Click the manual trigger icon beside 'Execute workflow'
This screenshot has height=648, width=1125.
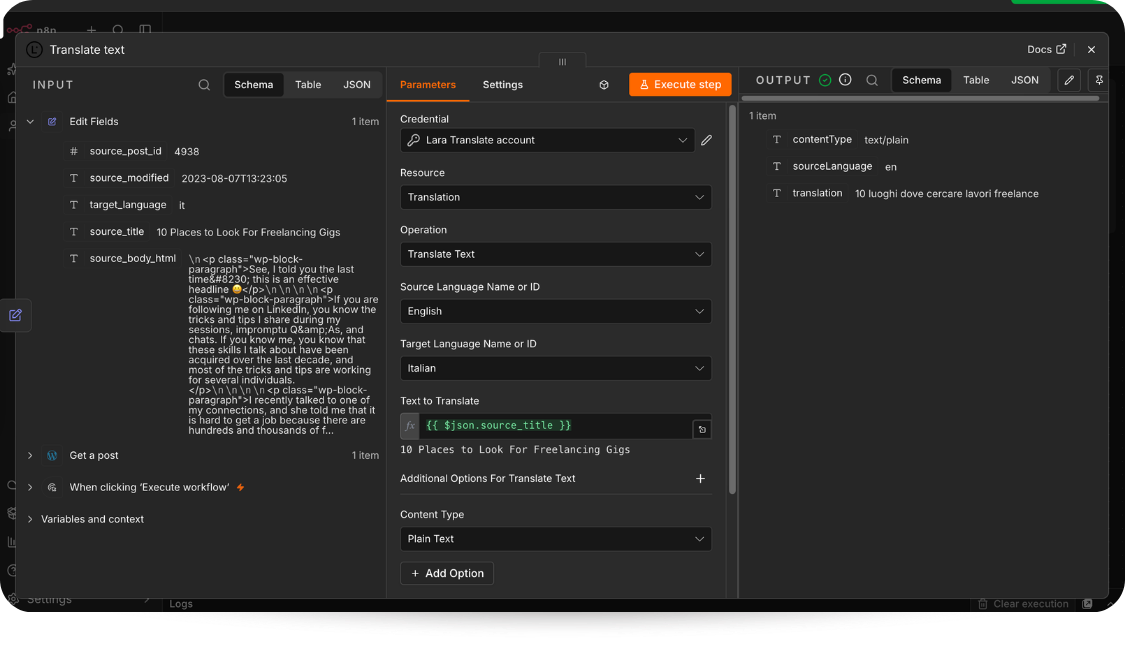tap(52, 487)
